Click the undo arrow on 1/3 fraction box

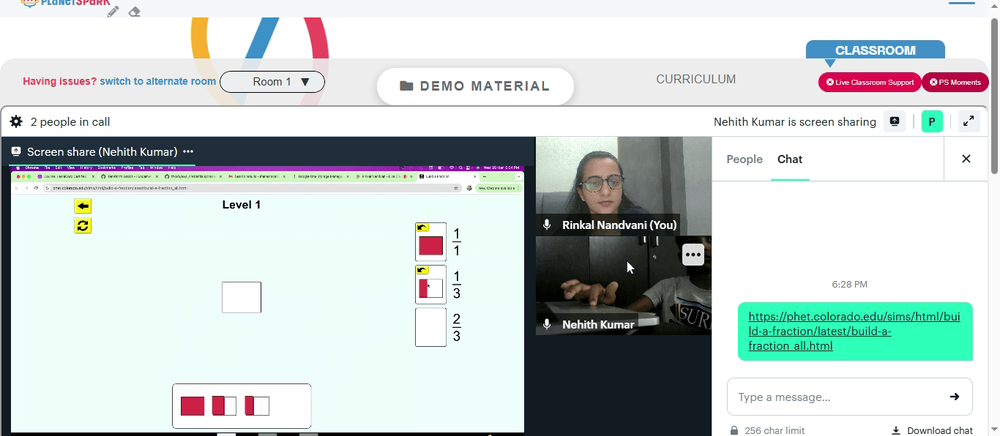[x=422, y=270]
